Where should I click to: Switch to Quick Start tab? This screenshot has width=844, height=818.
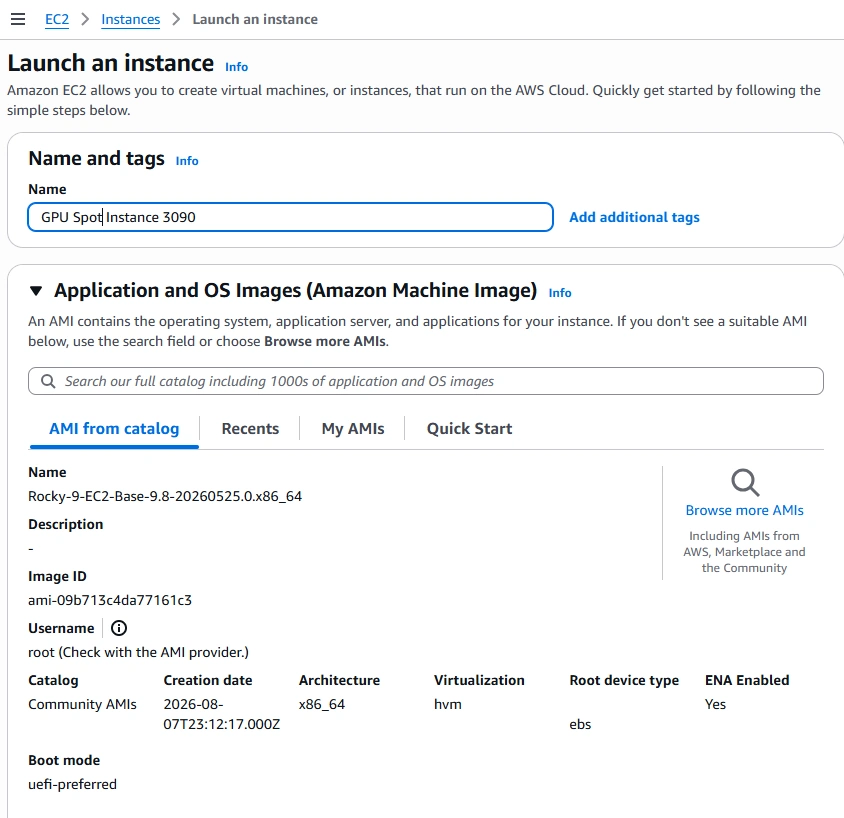tap(469, 428)
